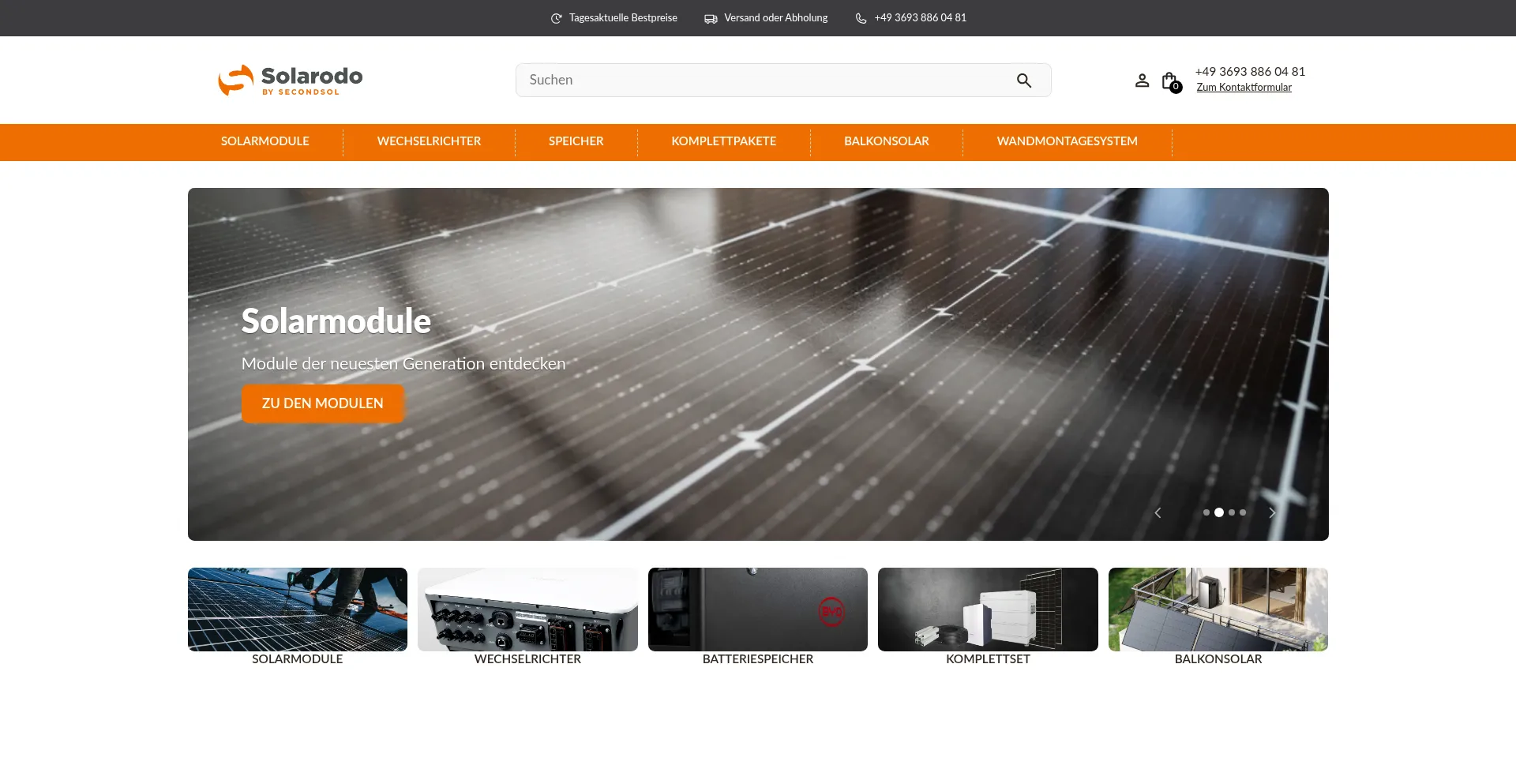Select the third carousel pagination dot
This screenshot has width=1516, height=784.
click(x=1230, y=512)
